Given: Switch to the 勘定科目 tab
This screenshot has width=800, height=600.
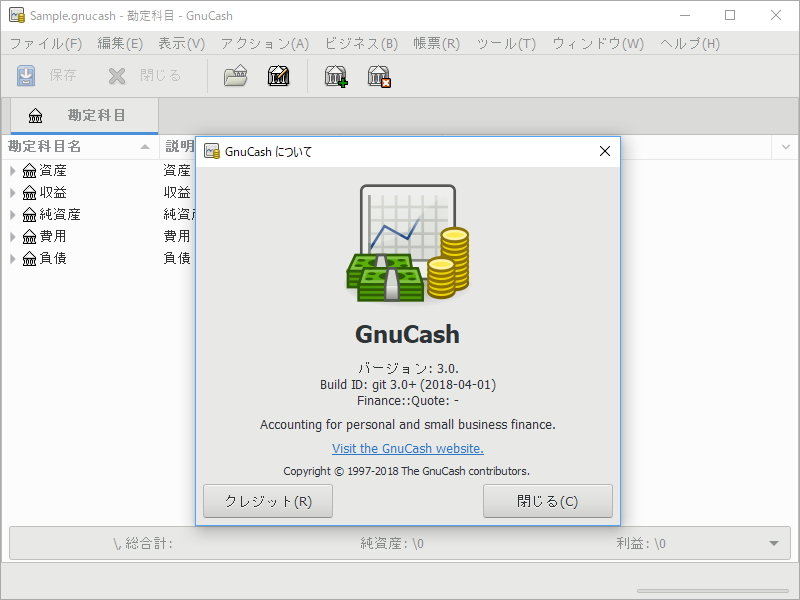Looking at the screenshot, I should [84, 116].
